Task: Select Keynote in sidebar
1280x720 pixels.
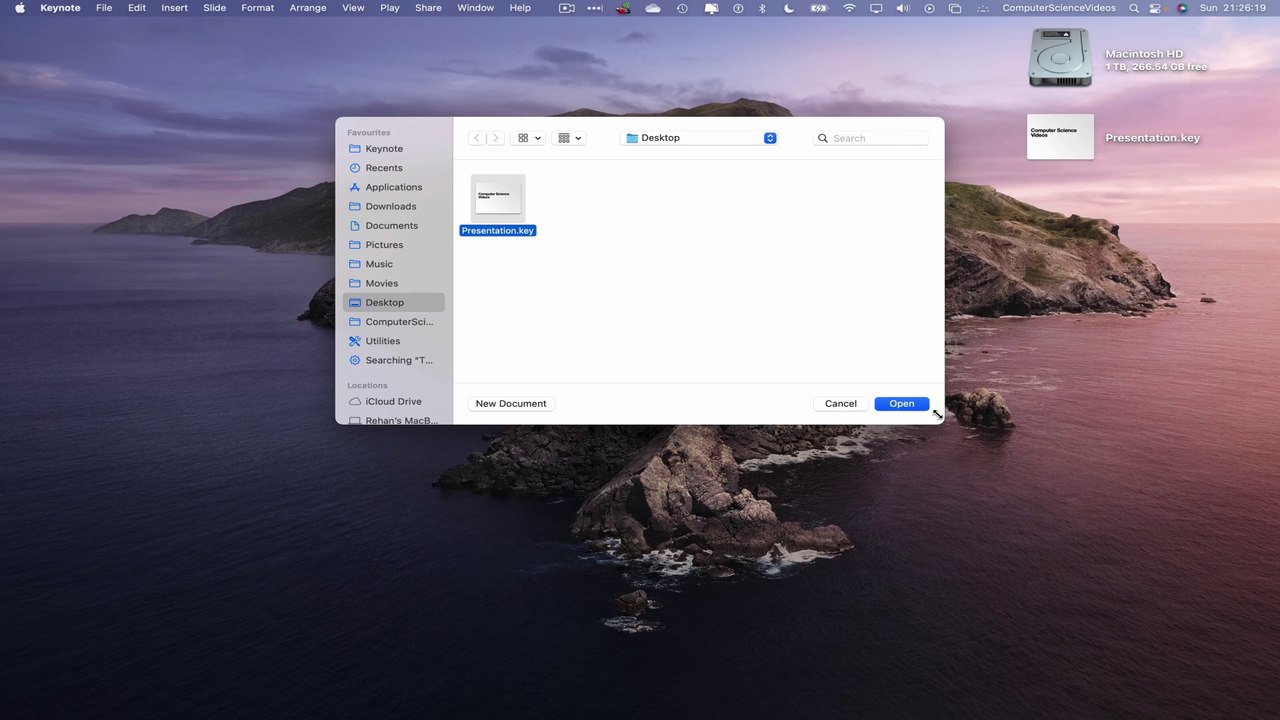Action: (x=393, y=149)
